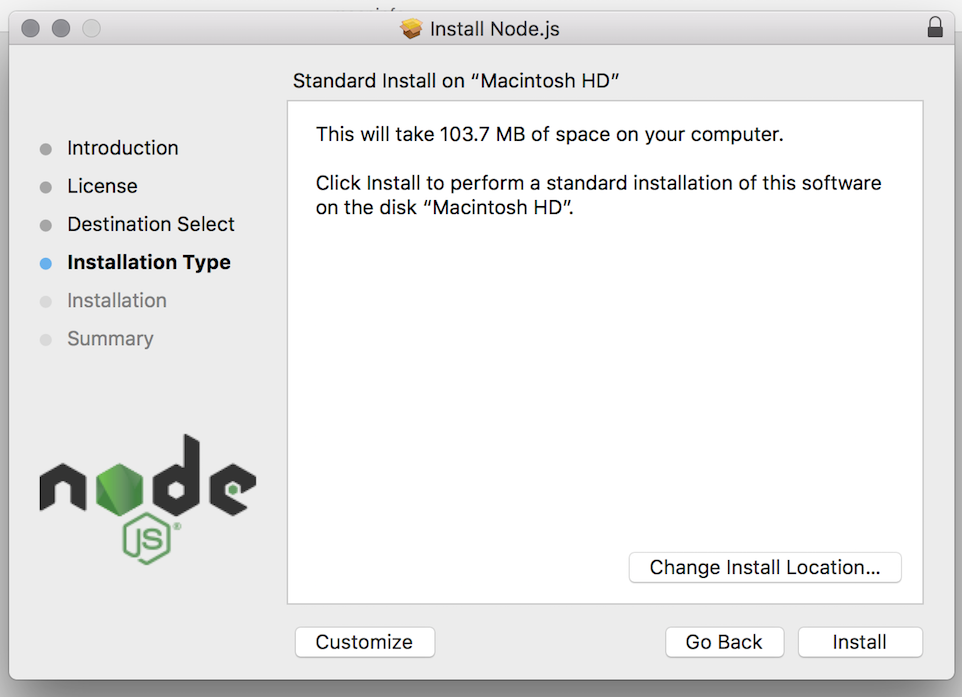The width and height of the screenshot is (962, 697).
Task: Jump to Destination Select step
Action: 150,224
